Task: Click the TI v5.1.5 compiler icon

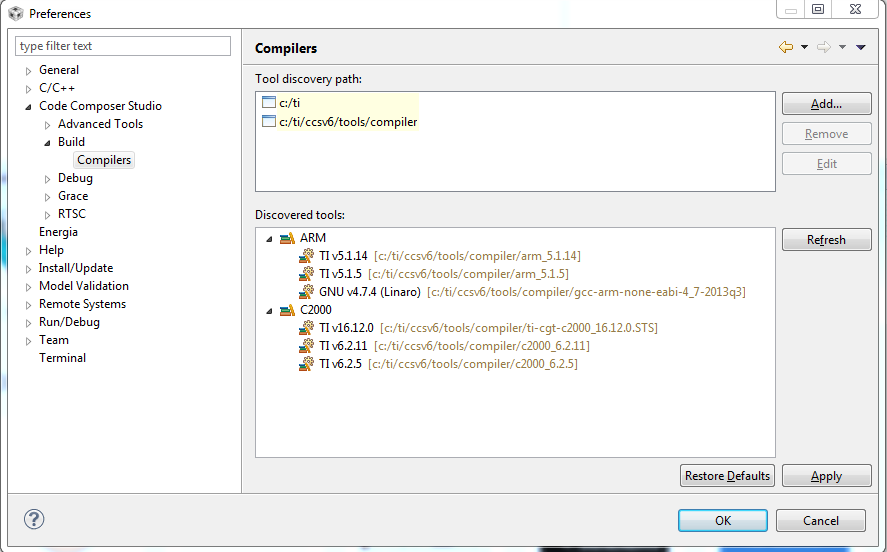Action: 307,274
